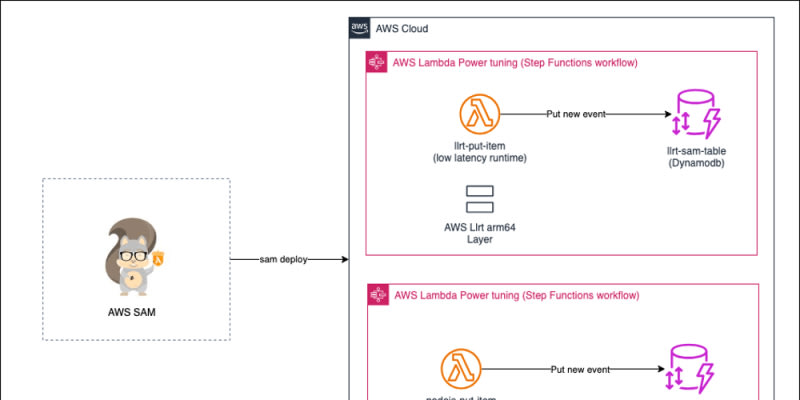Image resolution: width=800 pixels, height=400 pixels.
Task: Click the 'AWS Cloud' label
Action: [x=403, y=29]
